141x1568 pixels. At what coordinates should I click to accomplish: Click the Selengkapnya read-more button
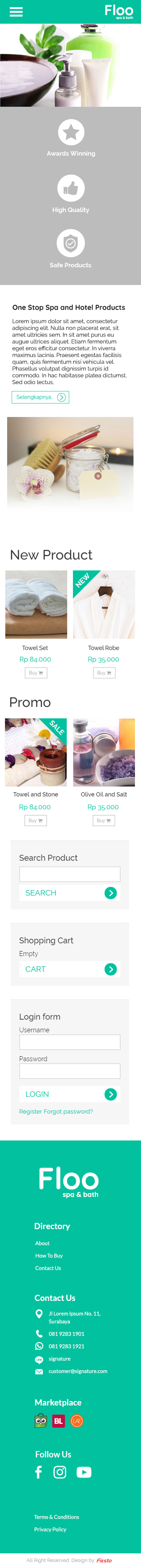(x=40, y=397)
